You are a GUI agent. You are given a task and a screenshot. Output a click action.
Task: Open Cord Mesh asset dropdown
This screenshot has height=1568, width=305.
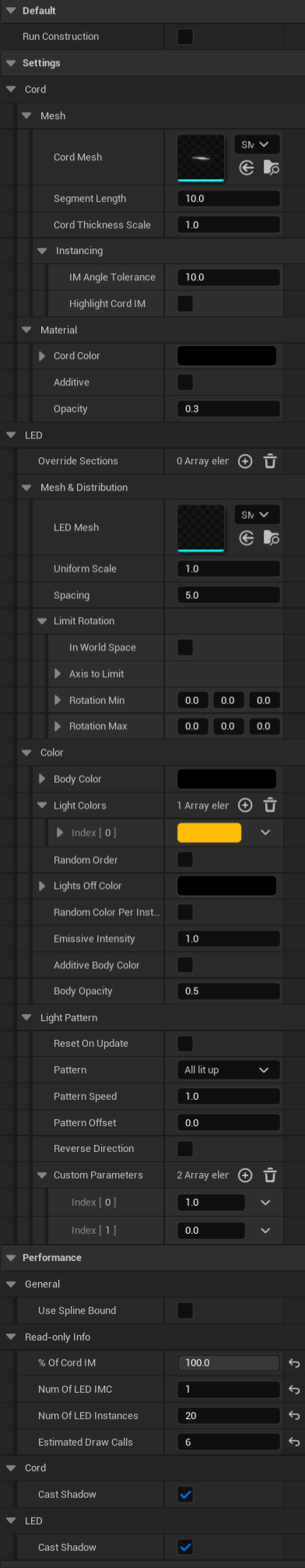[256, 144]
